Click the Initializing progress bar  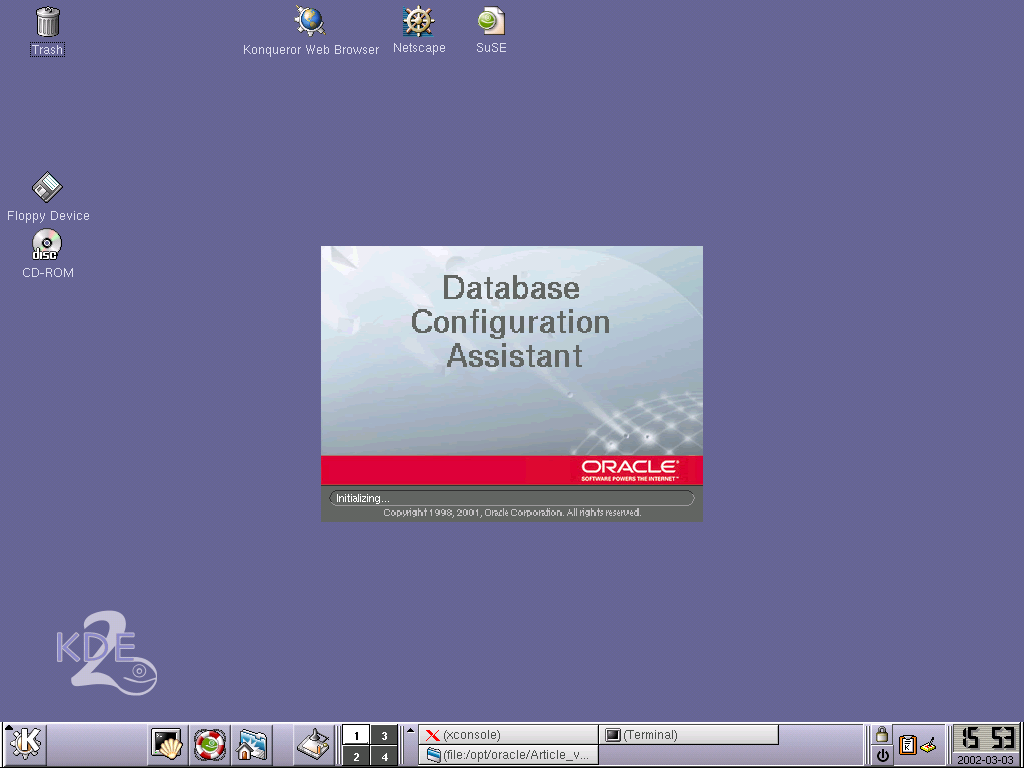click(511, 498)
